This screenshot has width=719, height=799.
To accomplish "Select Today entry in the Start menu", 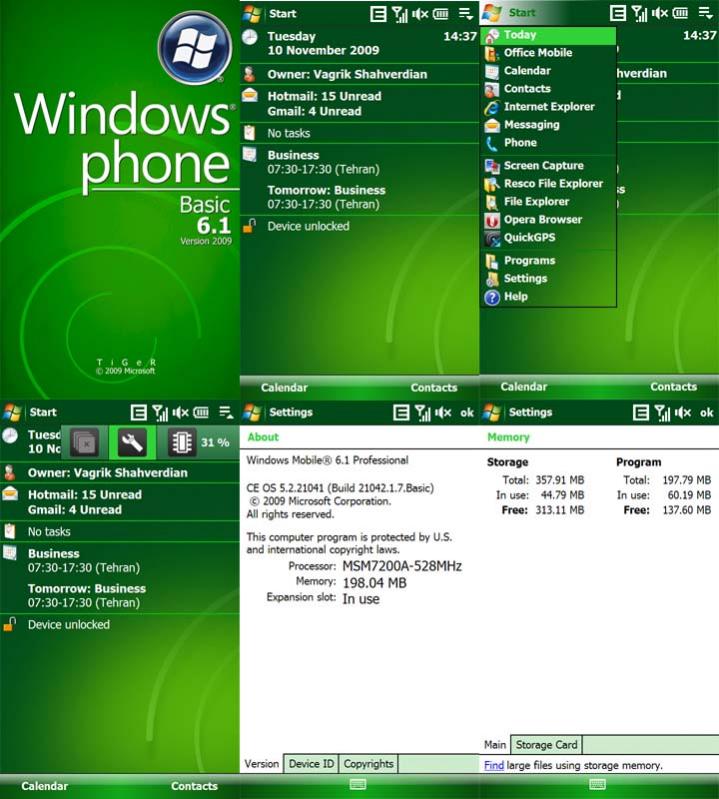I will 548,35.
